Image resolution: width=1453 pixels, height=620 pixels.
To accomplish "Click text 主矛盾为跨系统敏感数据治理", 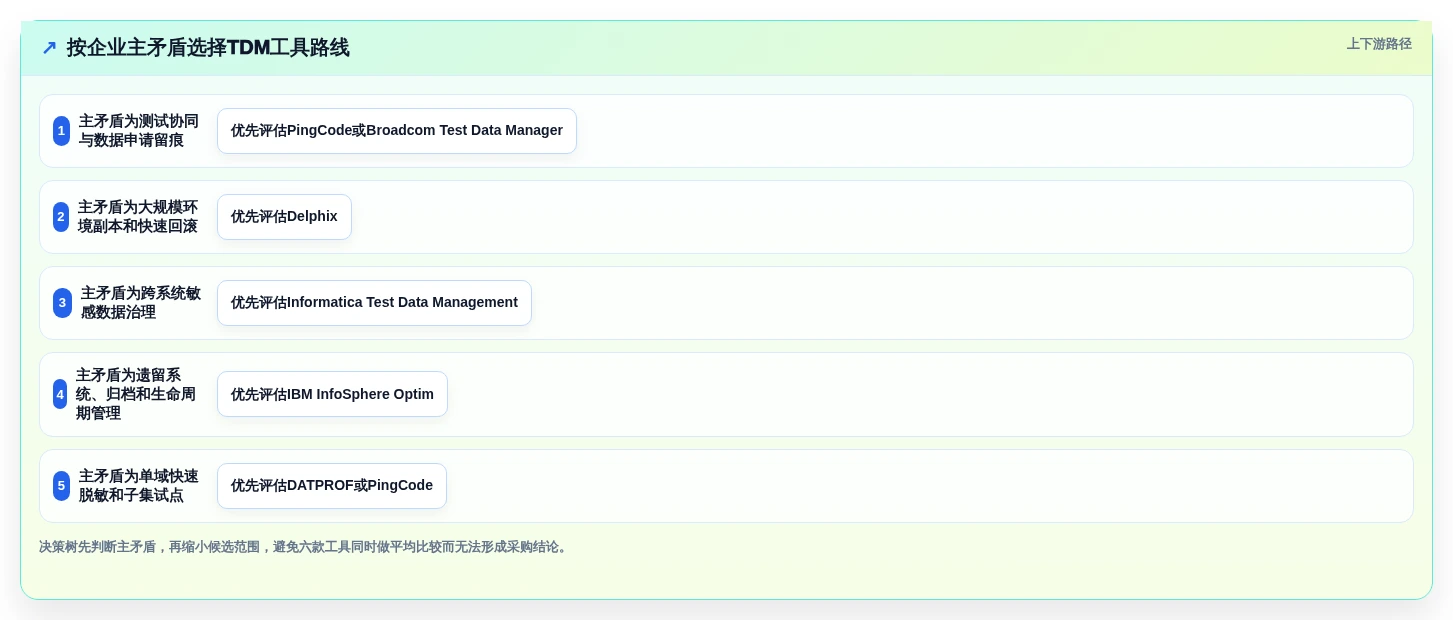I will pyautogui.click(x=141, y=303).
